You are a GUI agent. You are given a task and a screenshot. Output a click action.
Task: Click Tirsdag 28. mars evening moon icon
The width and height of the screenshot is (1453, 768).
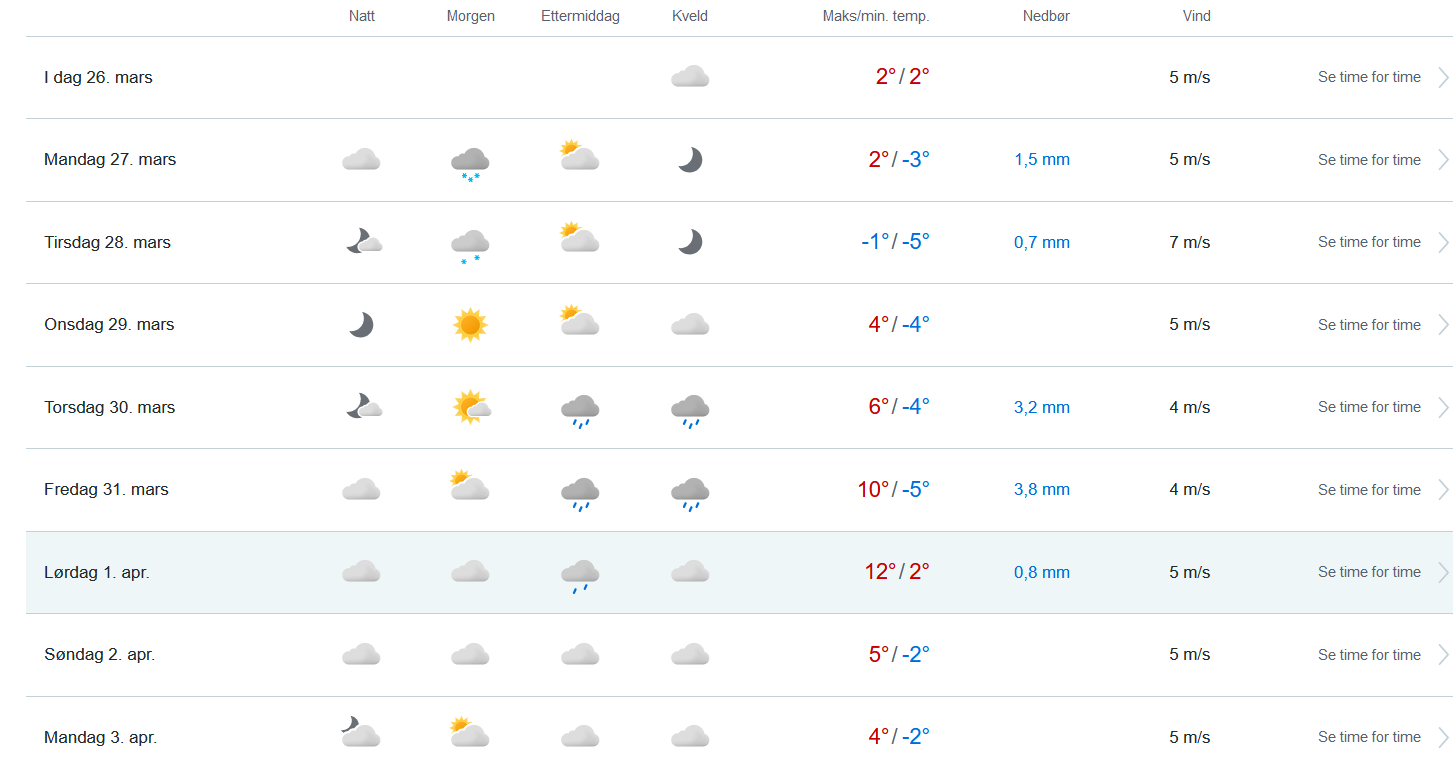pos(690,242)
